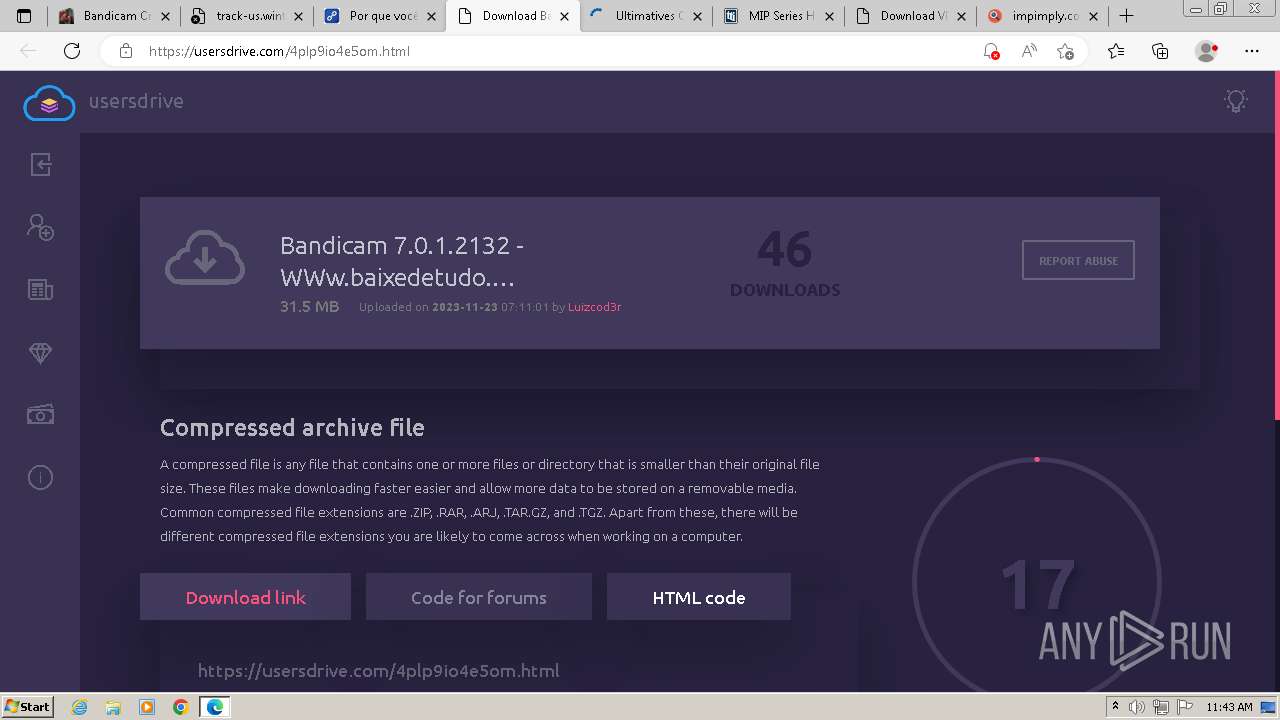Viewport: 1280px width, 720px height.
Task: Click the usersdrive brand text
Action: pyautogui.click(x=136, y=101)
